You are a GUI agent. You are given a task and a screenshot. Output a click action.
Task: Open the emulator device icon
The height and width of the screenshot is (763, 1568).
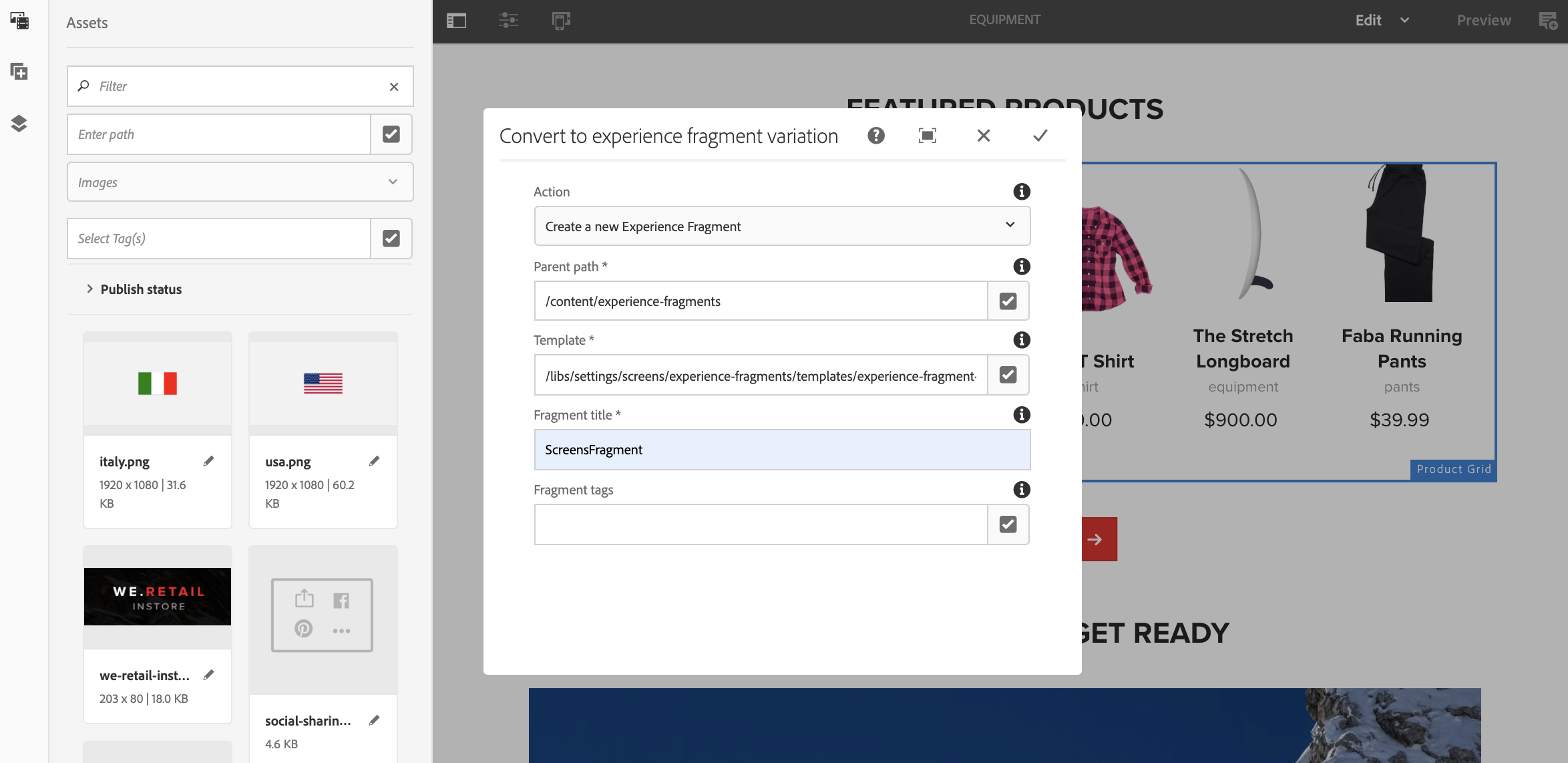coord(561,21)
